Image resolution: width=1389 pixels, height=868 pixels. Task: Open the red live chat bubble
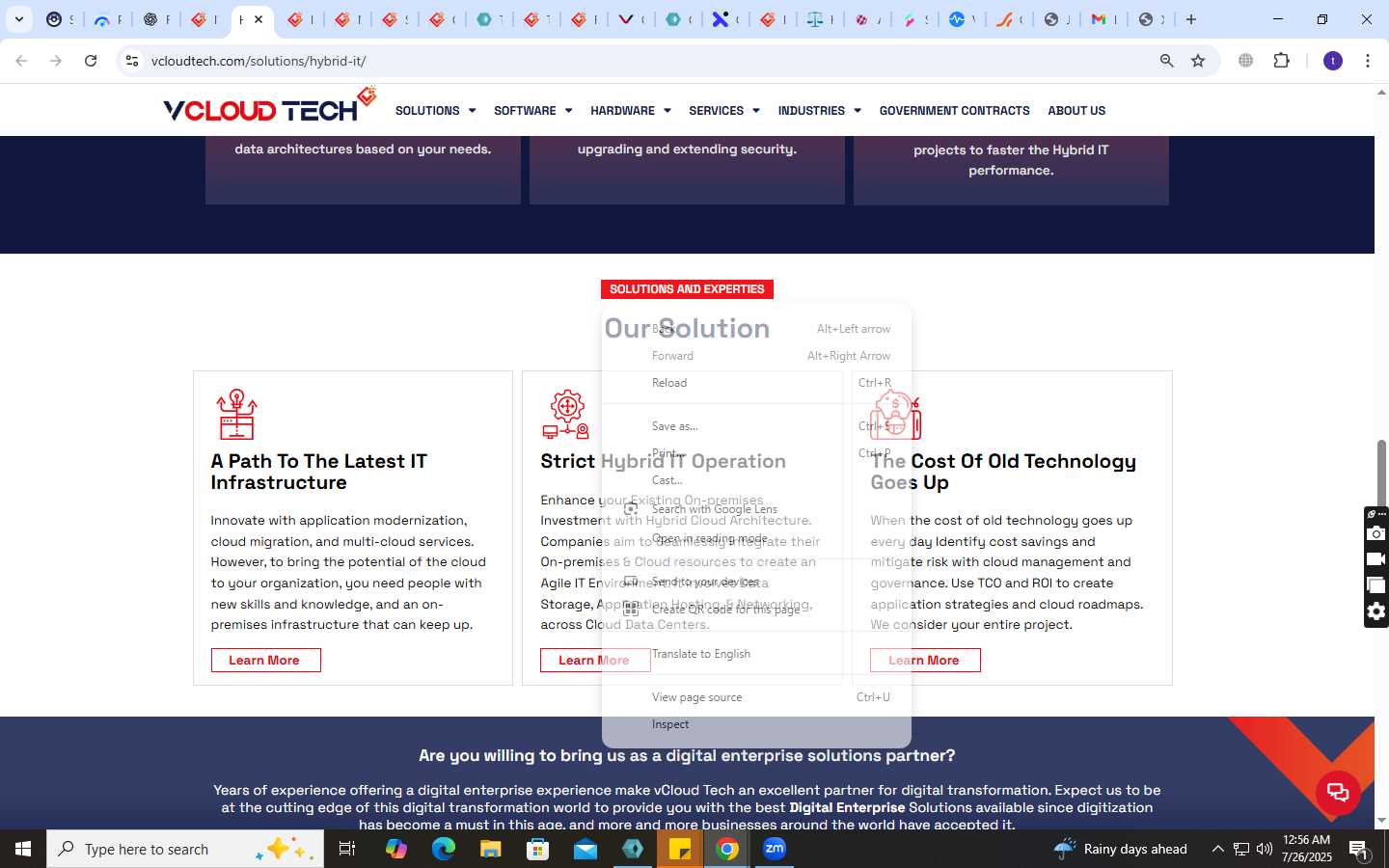[1338, 793]
